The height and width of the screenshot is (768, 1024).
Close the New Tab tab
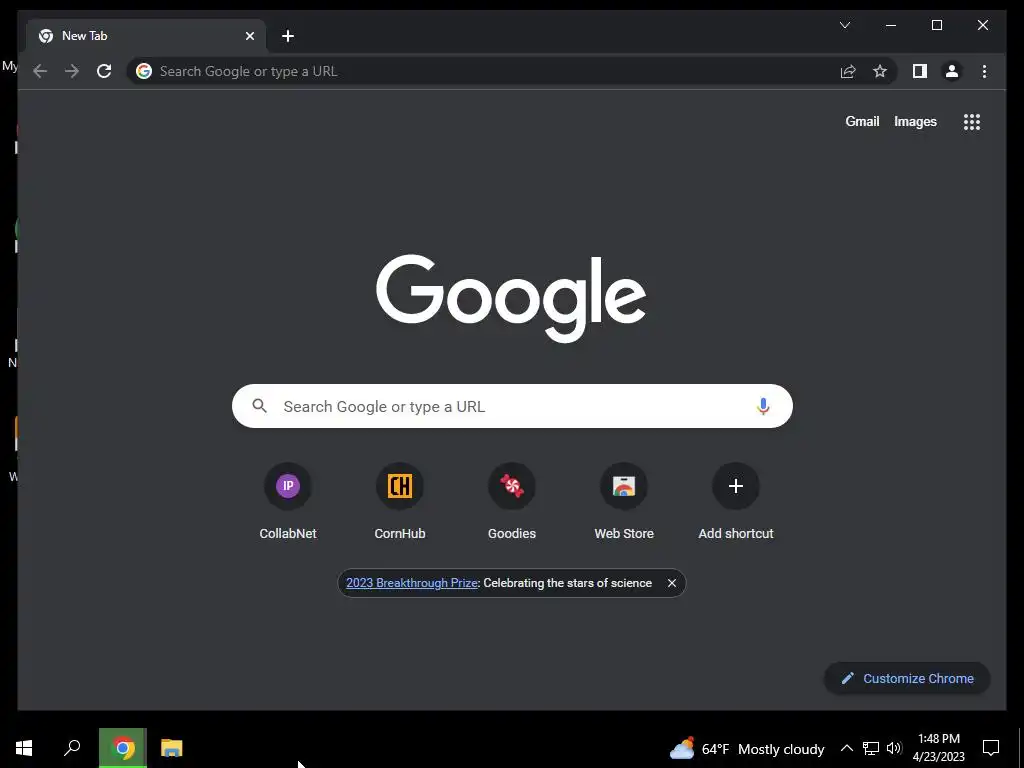[249, 36]
